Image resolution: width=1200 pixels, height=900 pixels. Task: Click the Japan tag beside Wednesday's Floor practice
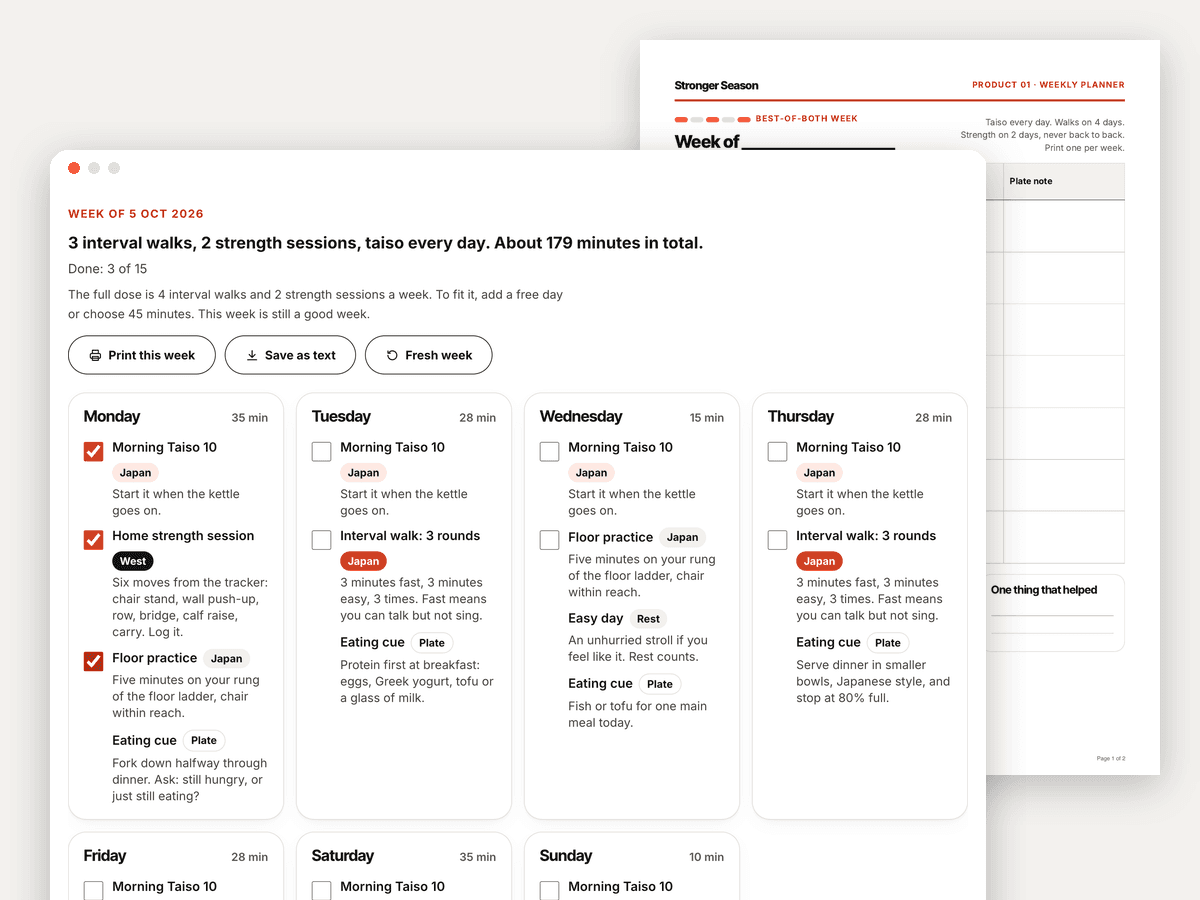pos(682,537)
